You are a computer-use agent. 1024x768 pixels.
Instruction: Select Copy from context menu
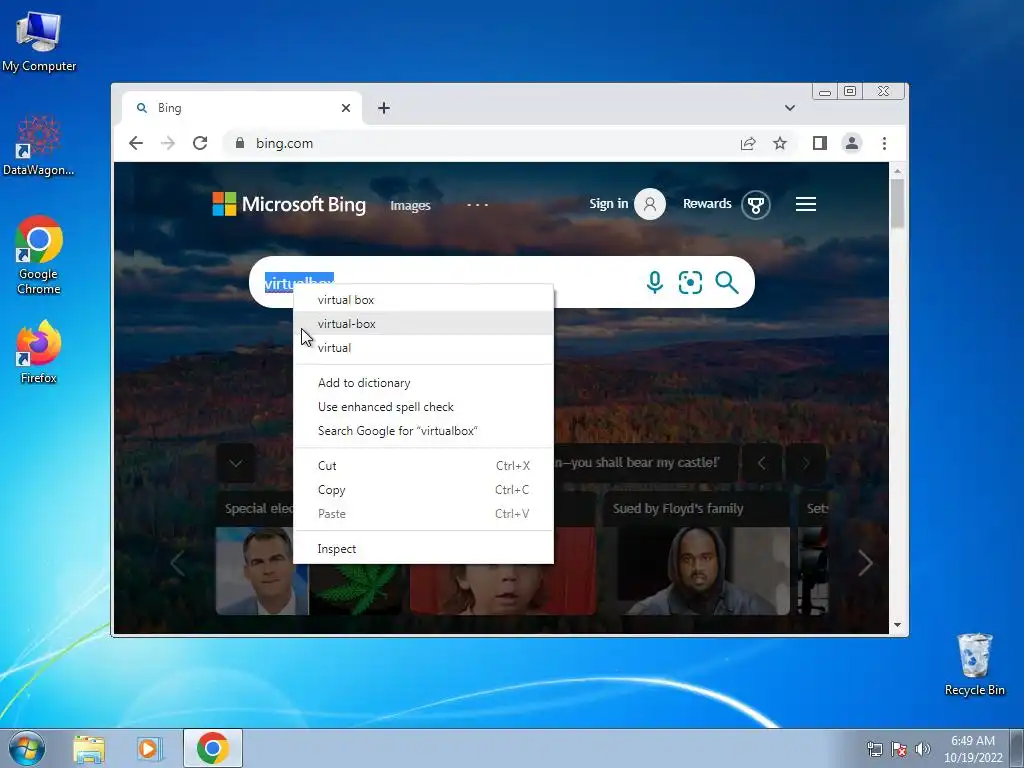pos(423,490)
